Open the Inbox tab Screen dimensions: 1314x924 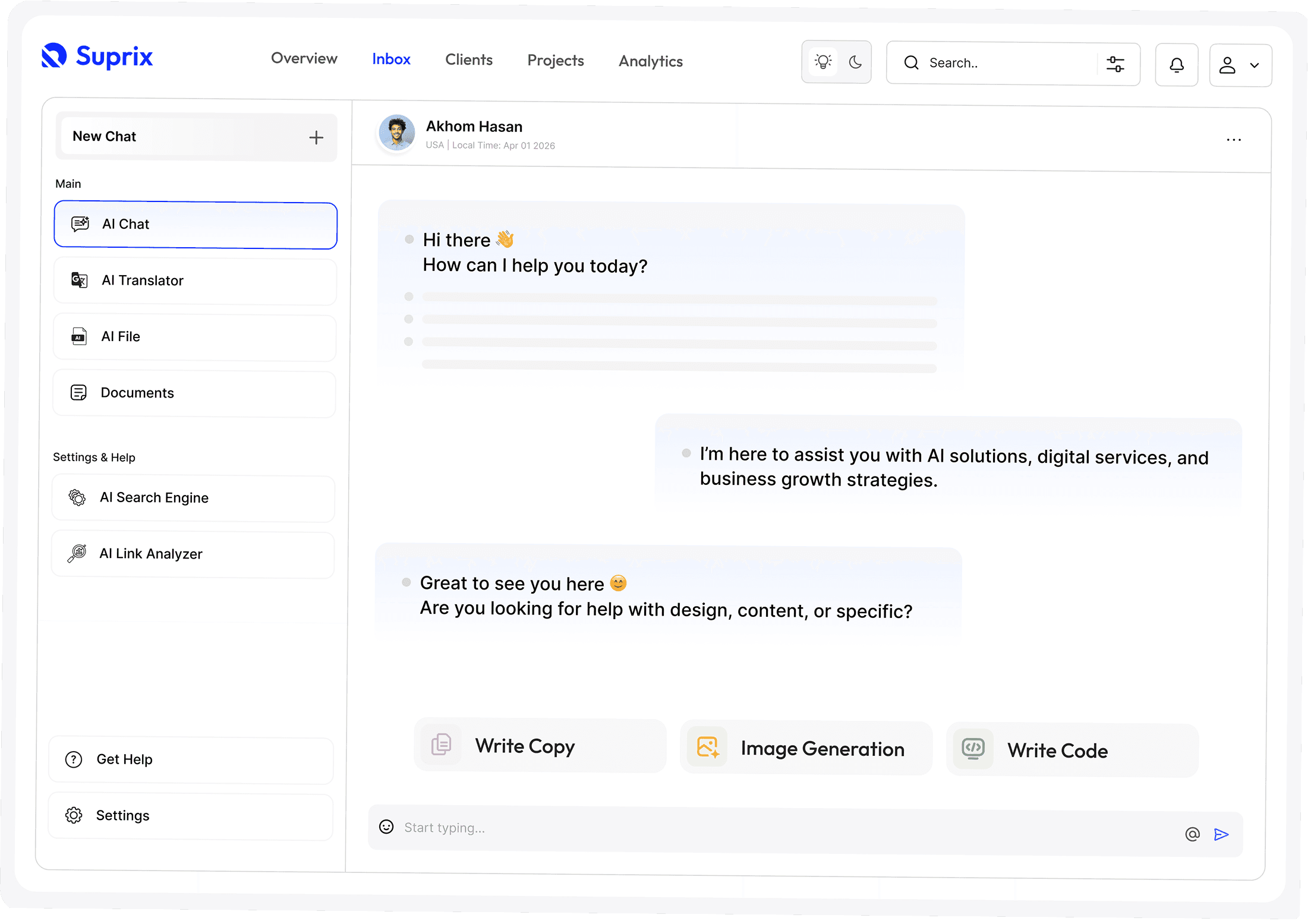pyautogui.click(x=391, y=59)
